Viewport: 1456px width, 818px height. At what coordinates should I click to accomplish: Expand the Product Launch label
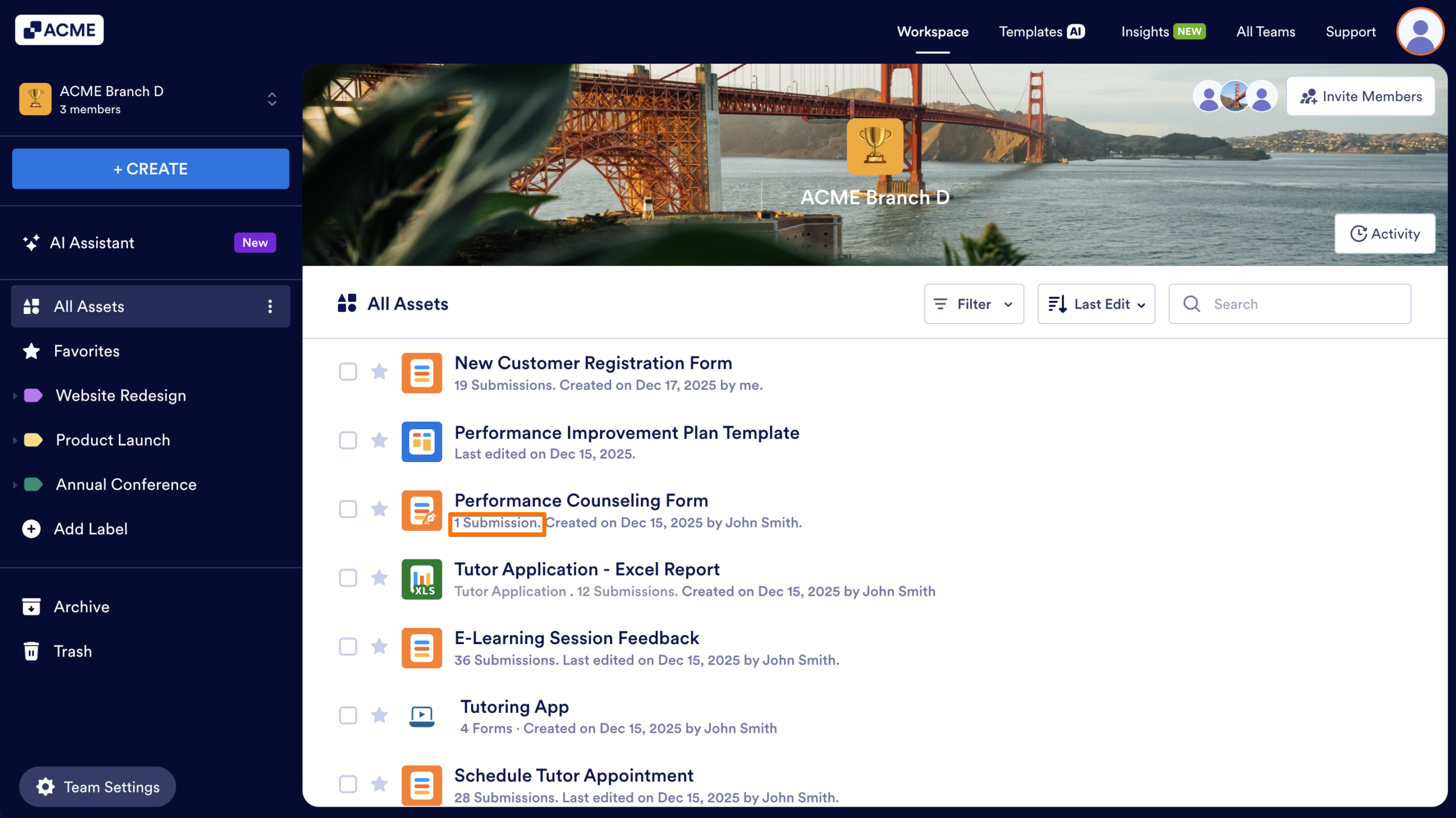(x=14, y=439)
